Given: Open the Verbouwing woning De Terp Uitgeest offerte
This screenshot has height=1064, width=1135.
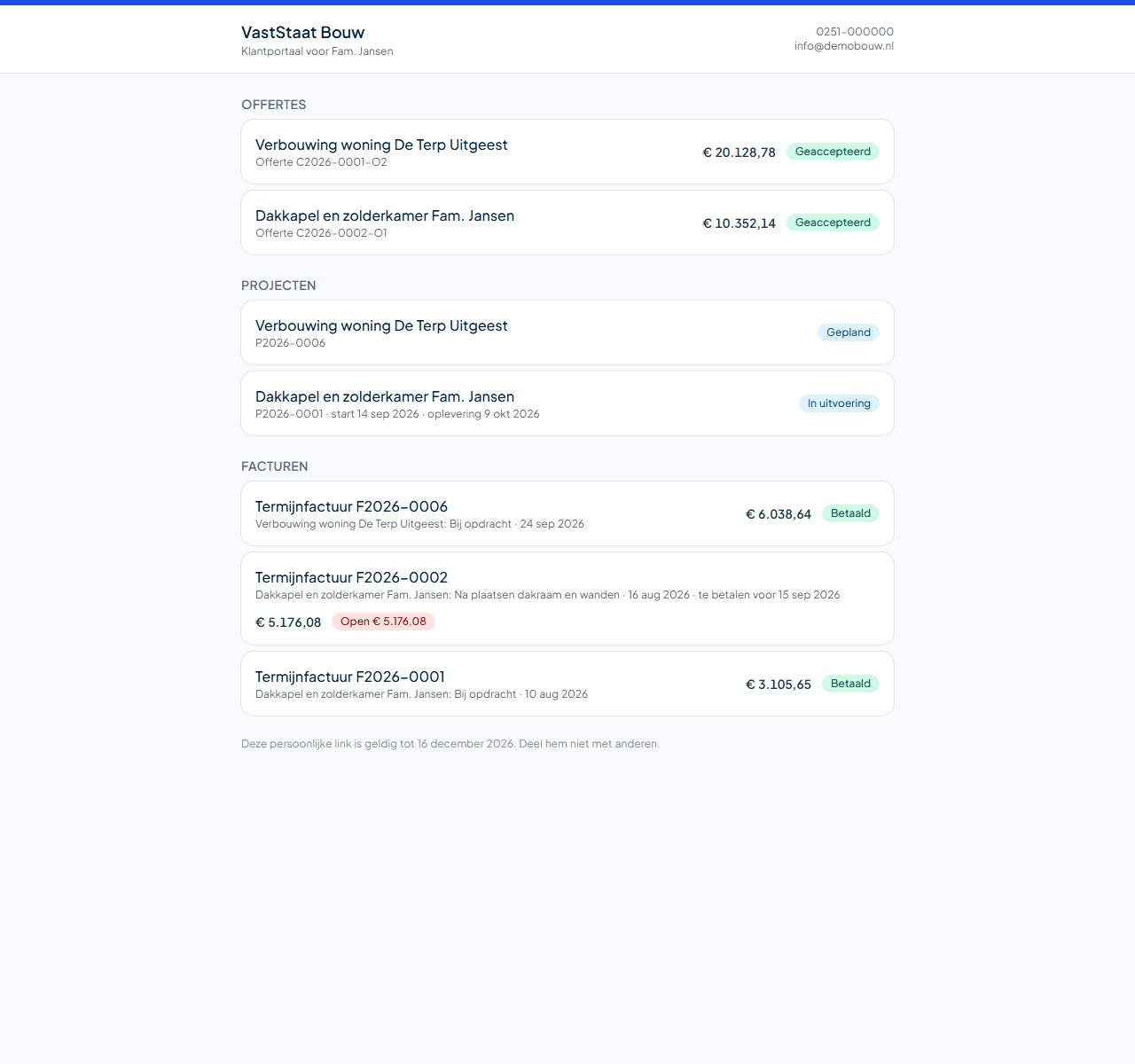Looking at the screenshot, I should (x=567, y=152).
